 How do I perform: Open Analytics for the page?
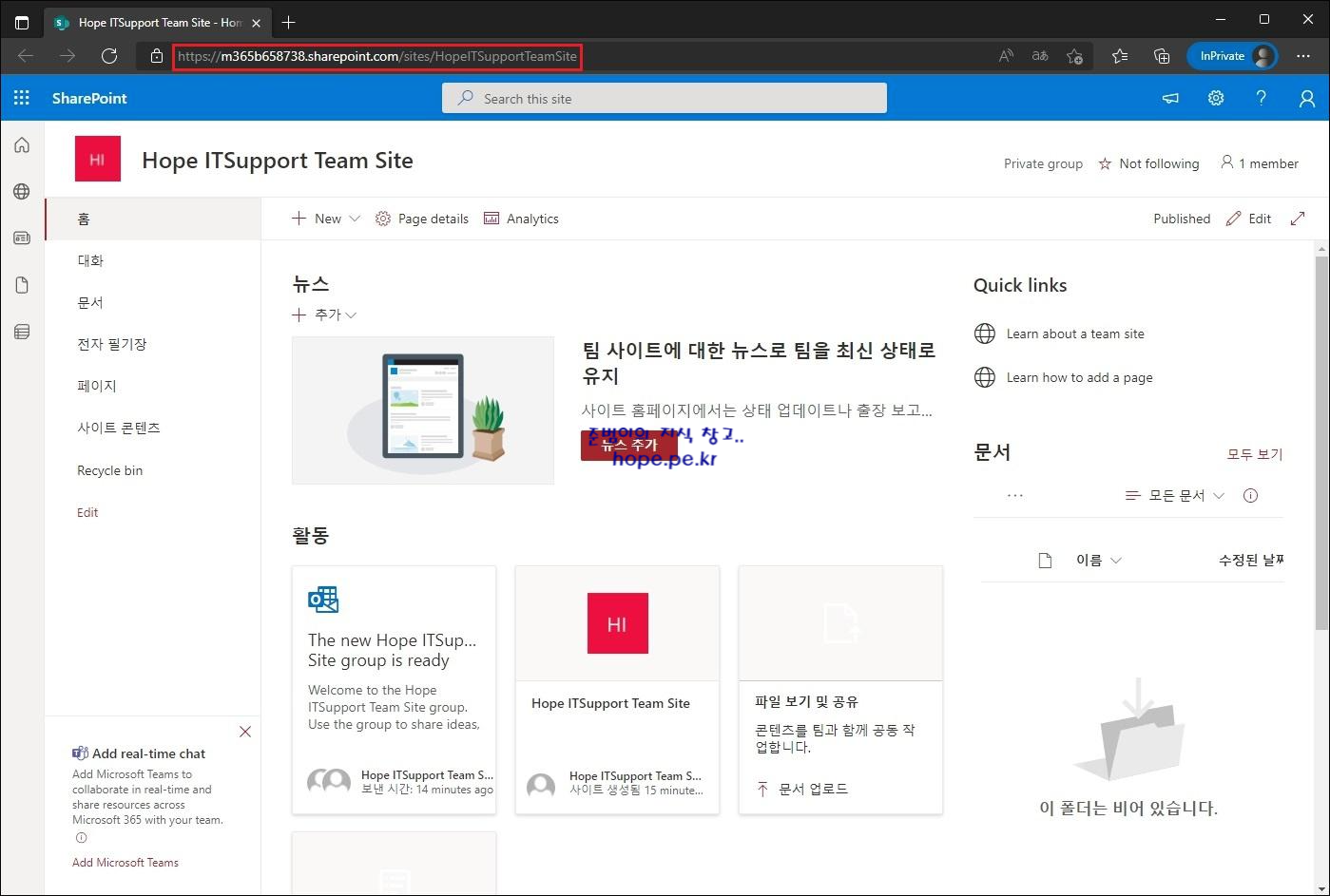tap(521, 219)
